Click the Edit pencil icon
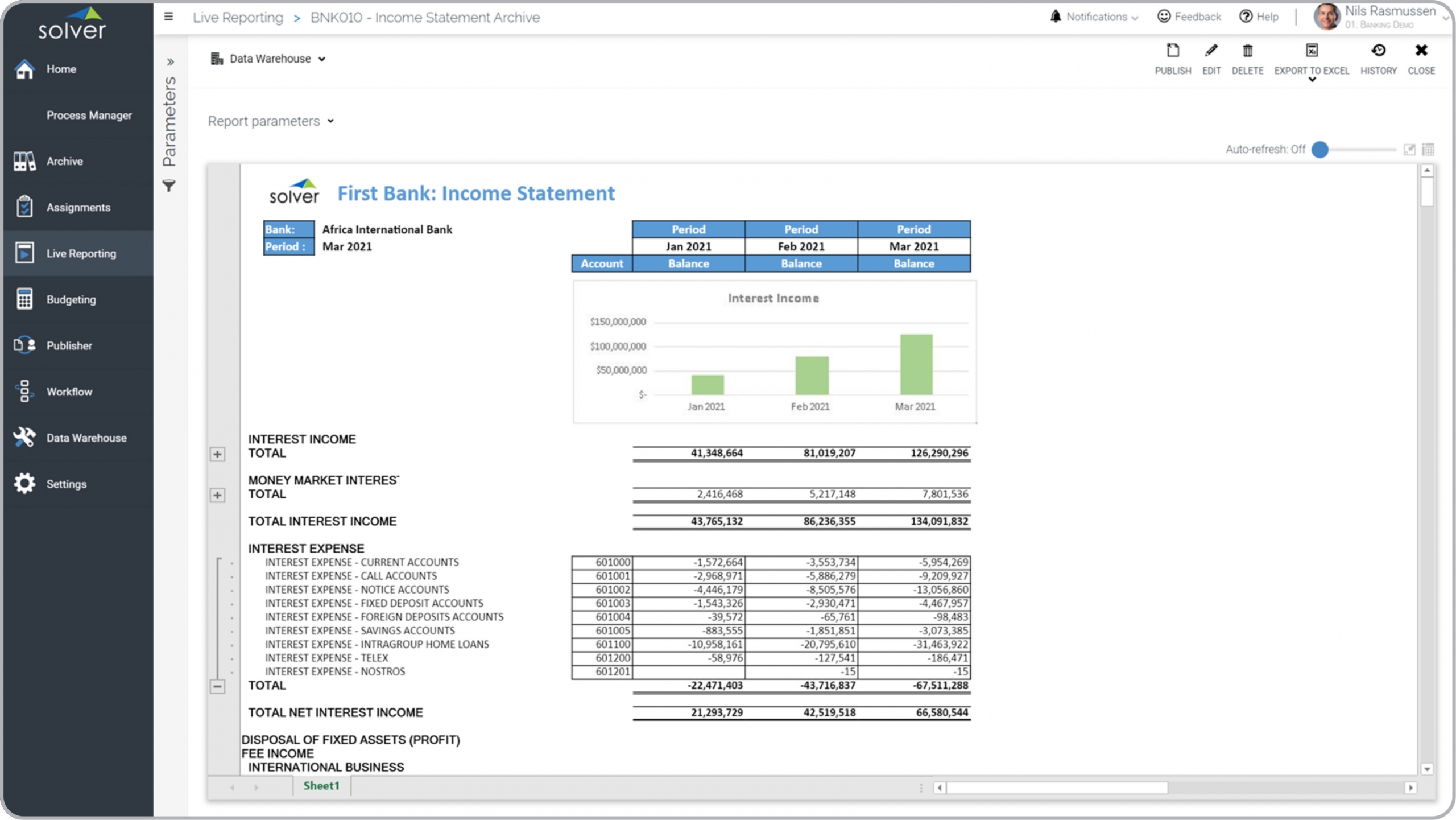The image size is (1456, 820). [1211, 51]
